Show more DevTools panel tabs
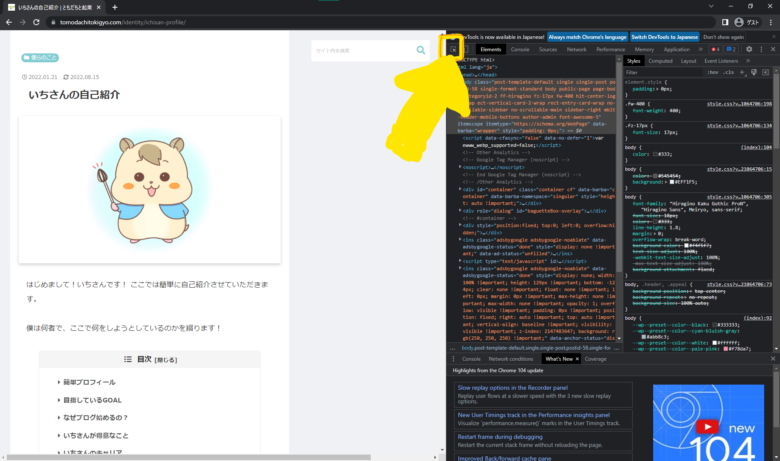The image size is (780, 461). point(701,49)
